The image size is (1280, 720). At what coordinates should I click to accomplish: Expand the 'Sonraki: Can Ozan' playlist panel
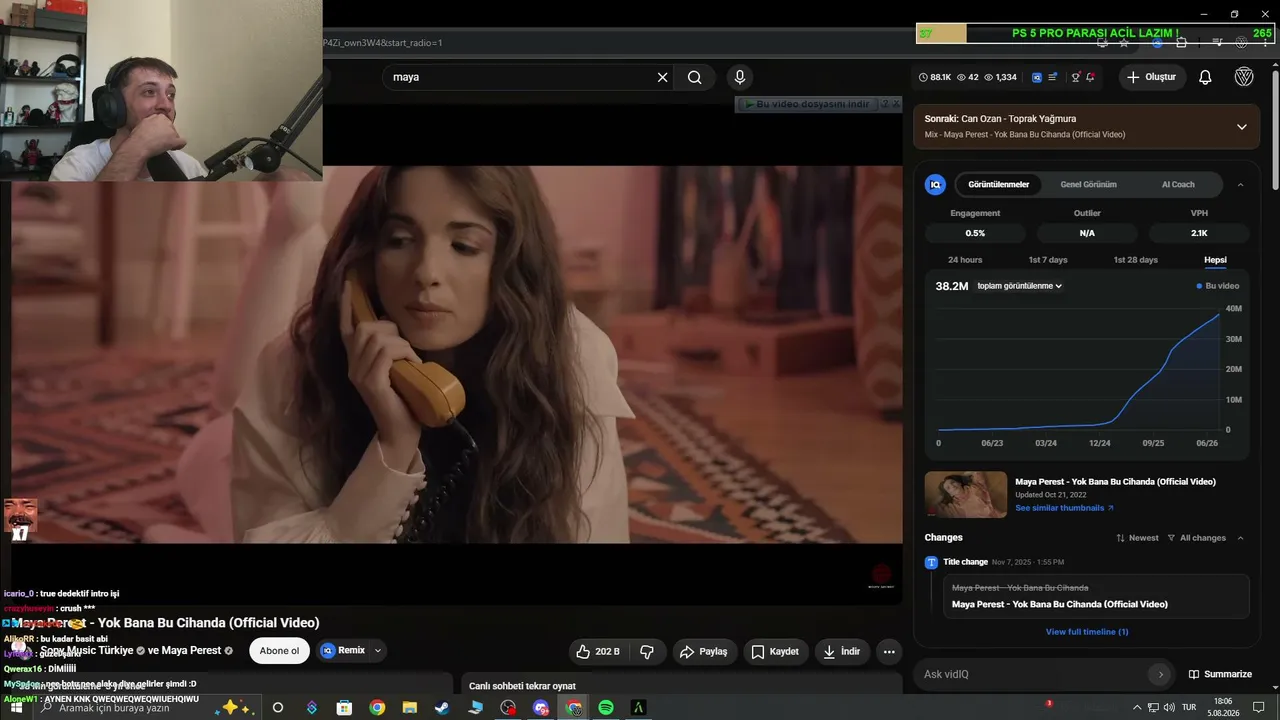tap(1242, 127)
